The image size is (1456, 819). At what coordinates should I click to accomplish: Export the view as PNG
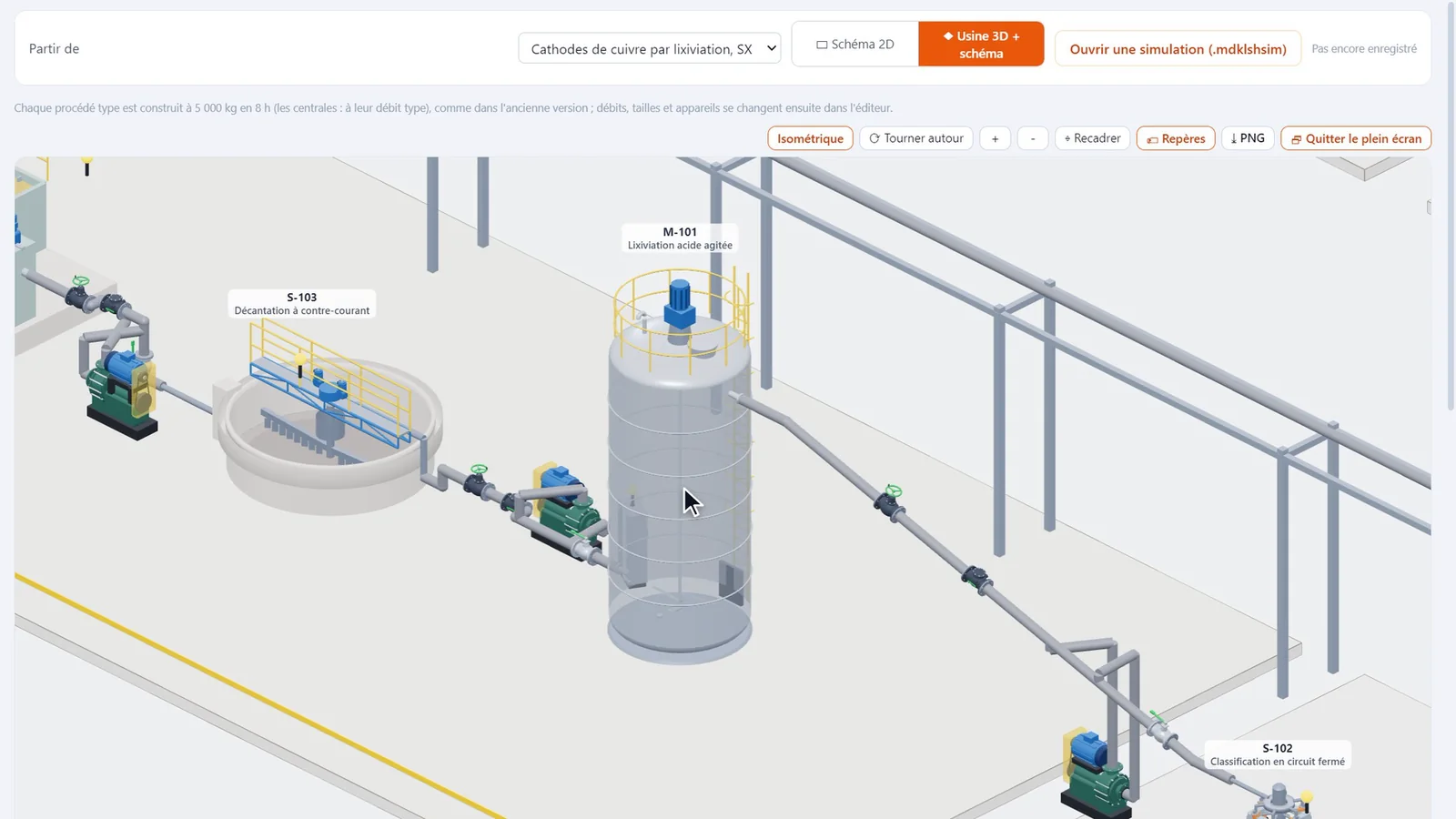pos(1248,138)
